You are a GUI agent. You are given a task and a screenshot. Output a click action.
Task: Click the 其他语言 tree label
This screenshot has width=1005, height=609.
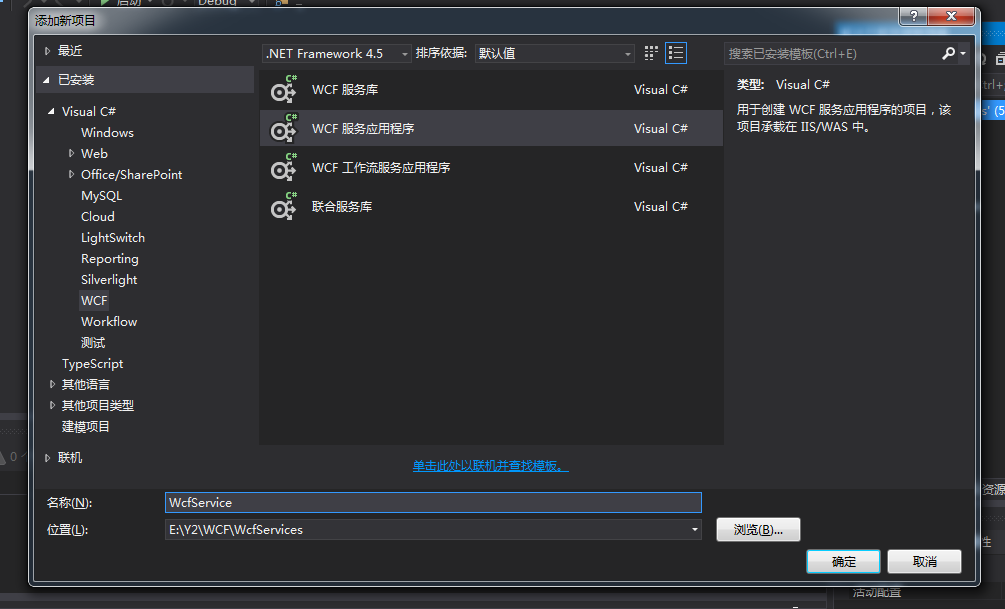[85, 384]
